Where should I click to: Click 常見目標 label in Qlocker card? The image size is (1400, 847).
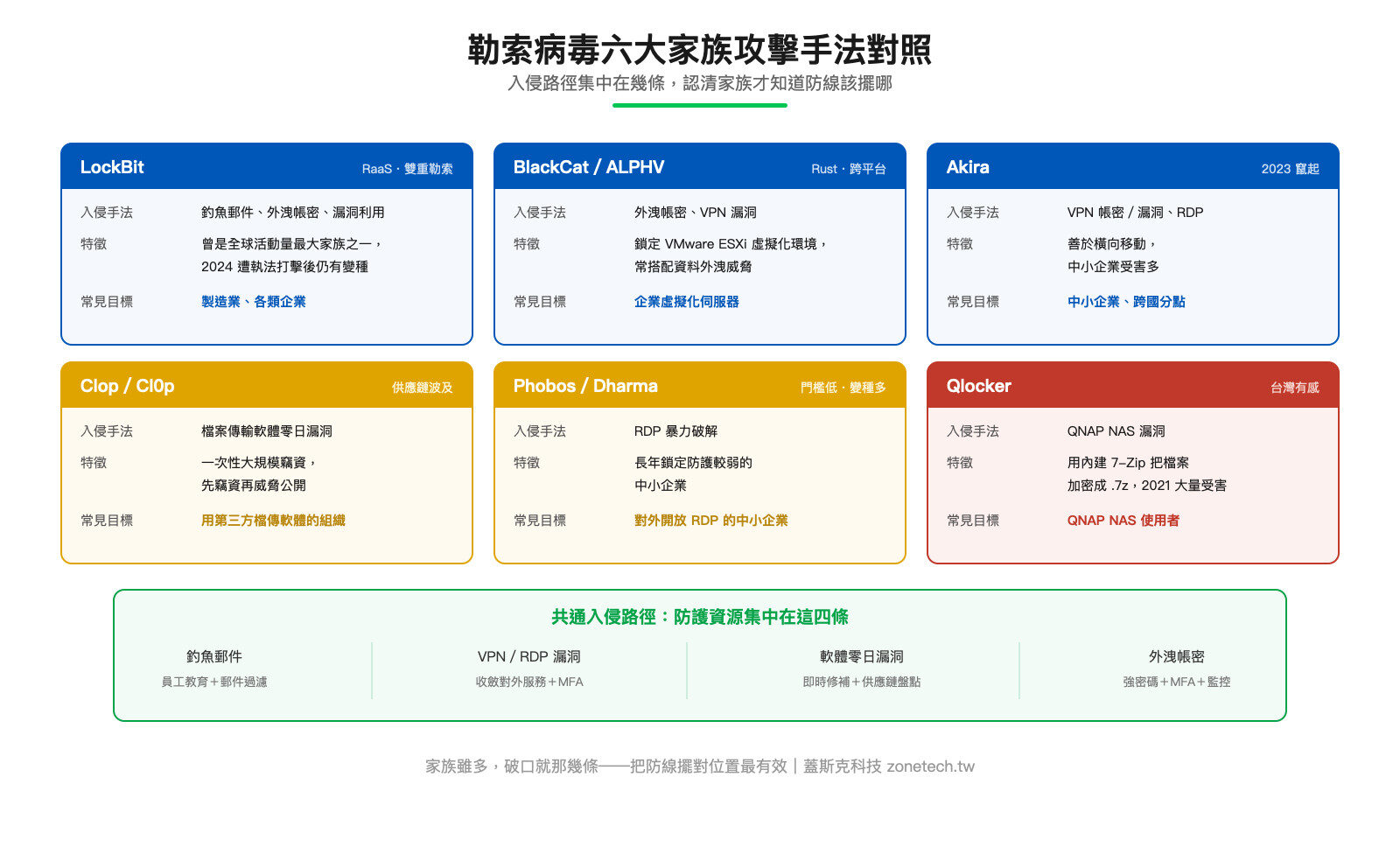973,521
